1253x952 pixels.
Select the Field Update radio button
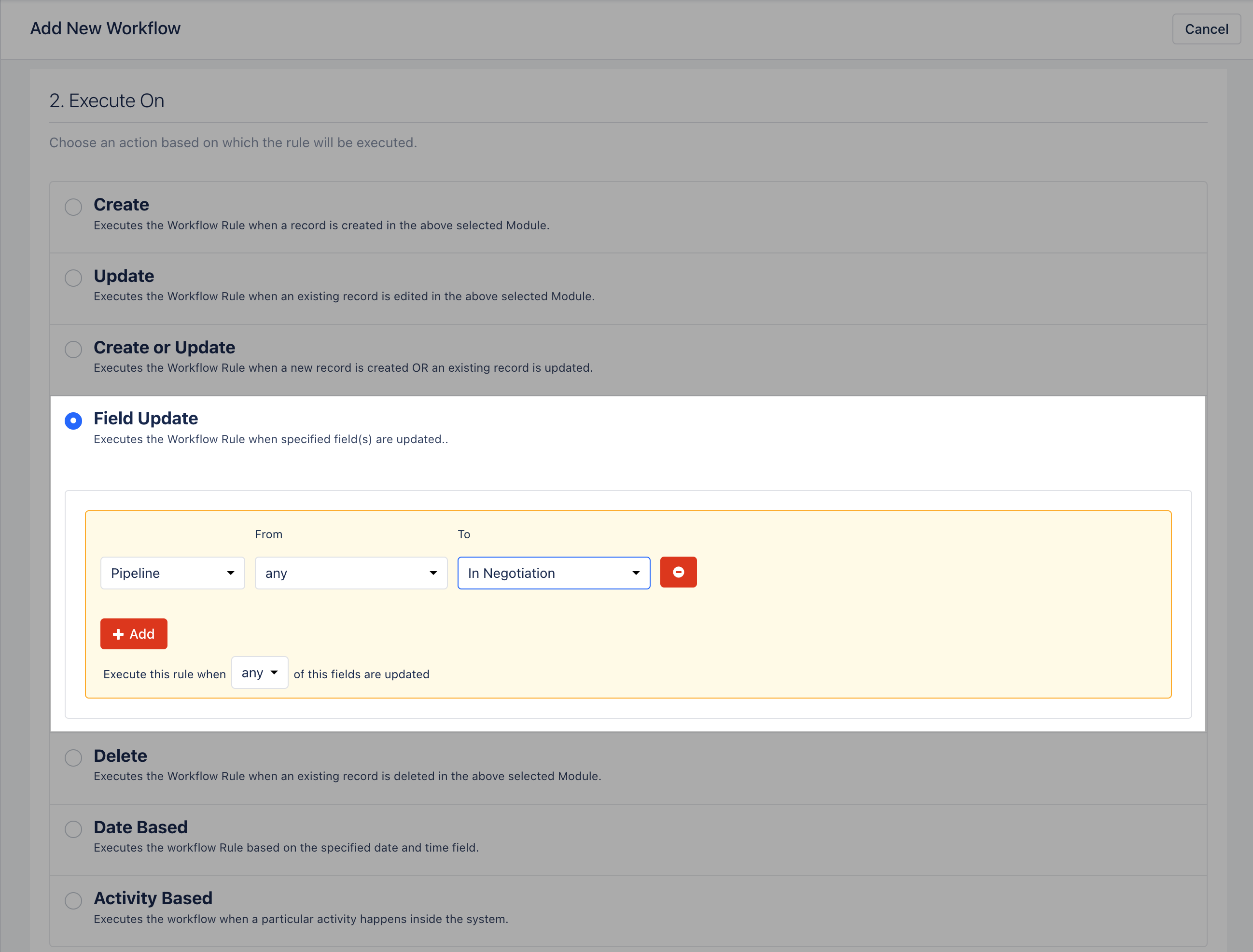pyautogui.click(x=73, y=420)
